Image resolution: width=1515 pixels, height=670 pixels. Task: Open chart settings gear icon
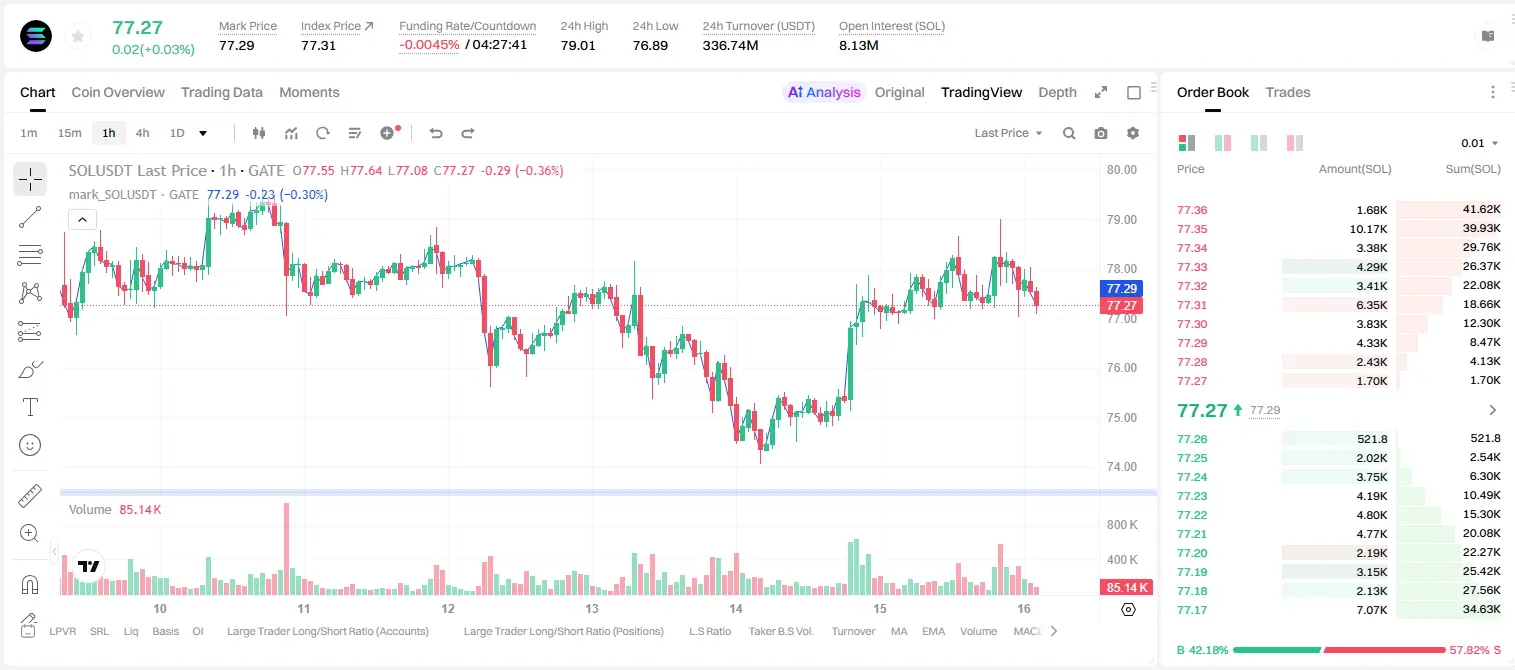point(1133,133)
